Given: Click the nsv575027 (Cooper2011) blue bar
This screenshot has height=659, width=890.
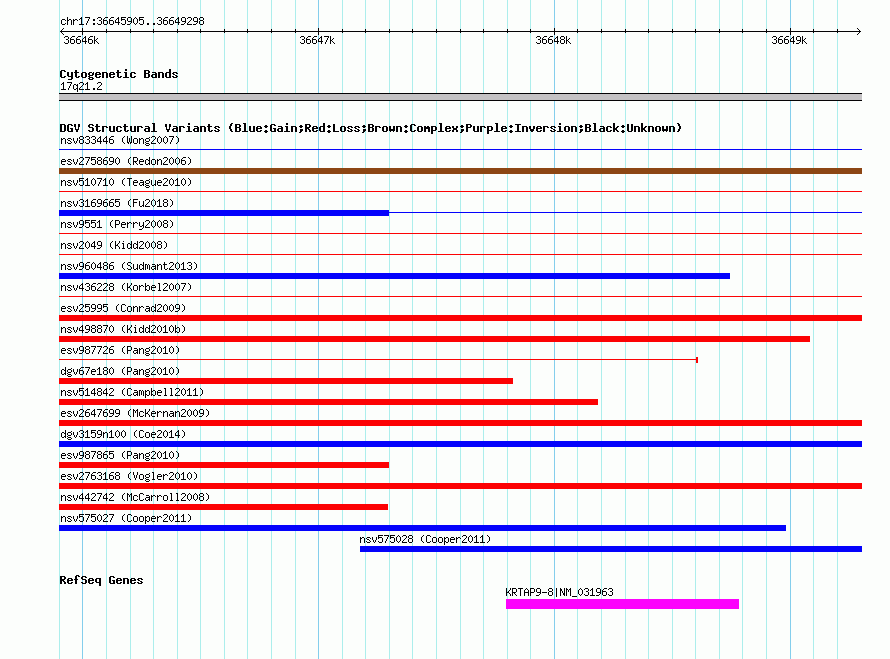Looking at the screenshot, I should point(422,528).
